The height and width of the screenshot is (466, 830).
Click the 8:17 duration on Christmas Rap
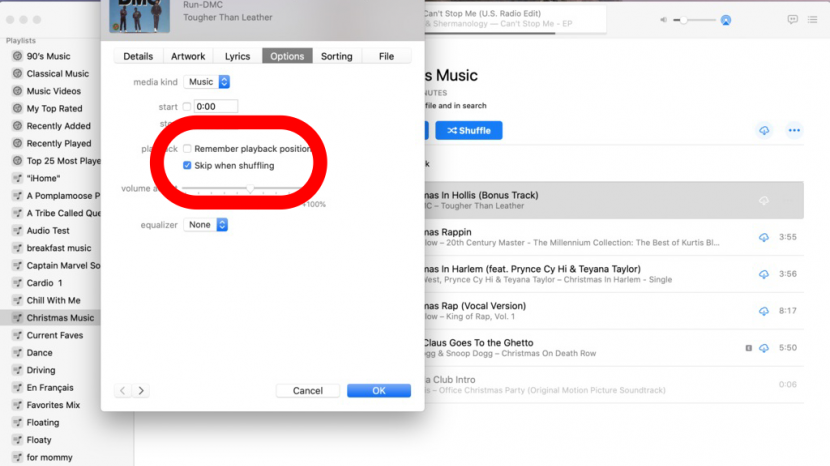788,311
